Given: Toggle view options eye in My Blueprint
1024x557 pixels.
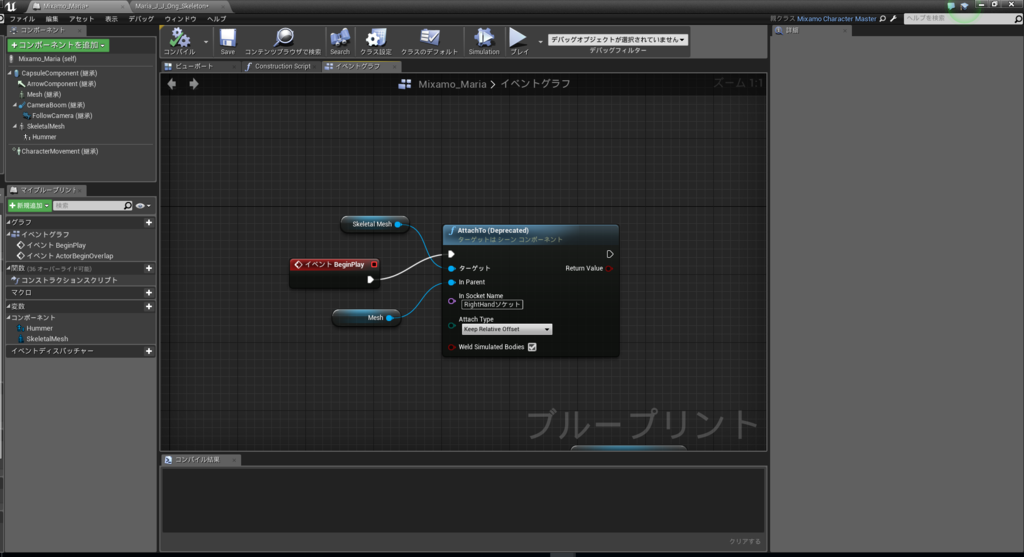Looking at the screenshot, I should pos(140,206).
